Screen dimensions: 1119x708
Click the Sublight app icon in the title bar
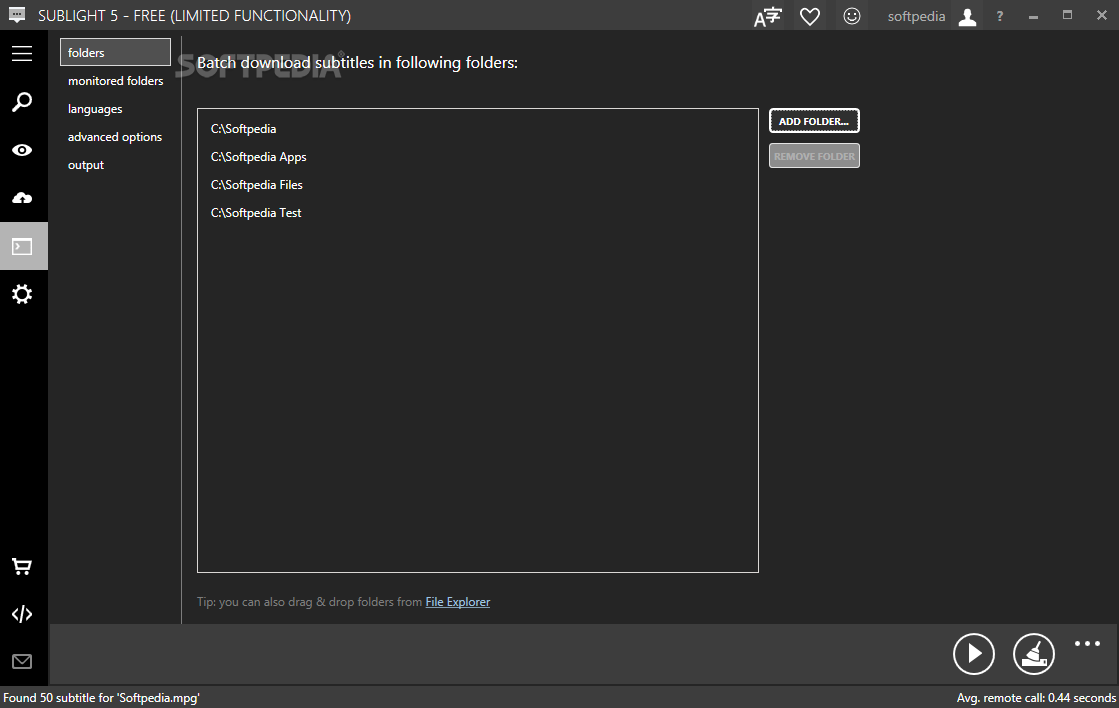point(16,15)
